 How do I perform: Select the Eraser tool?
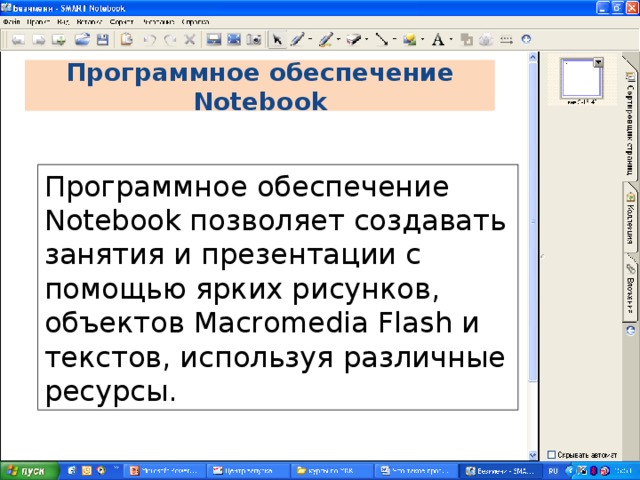pos(354,40)
